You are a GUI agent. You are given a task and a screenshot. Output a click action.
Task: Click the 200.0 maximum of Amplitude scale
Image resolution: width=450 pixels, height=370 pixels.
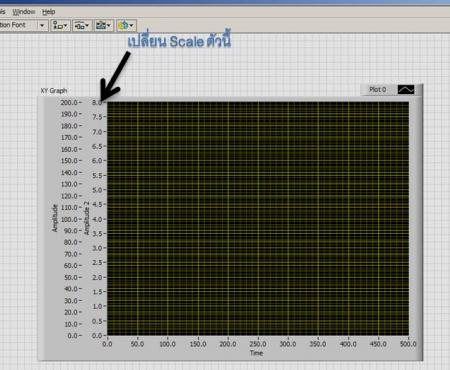pyautogui.click(x=69, y=103)
